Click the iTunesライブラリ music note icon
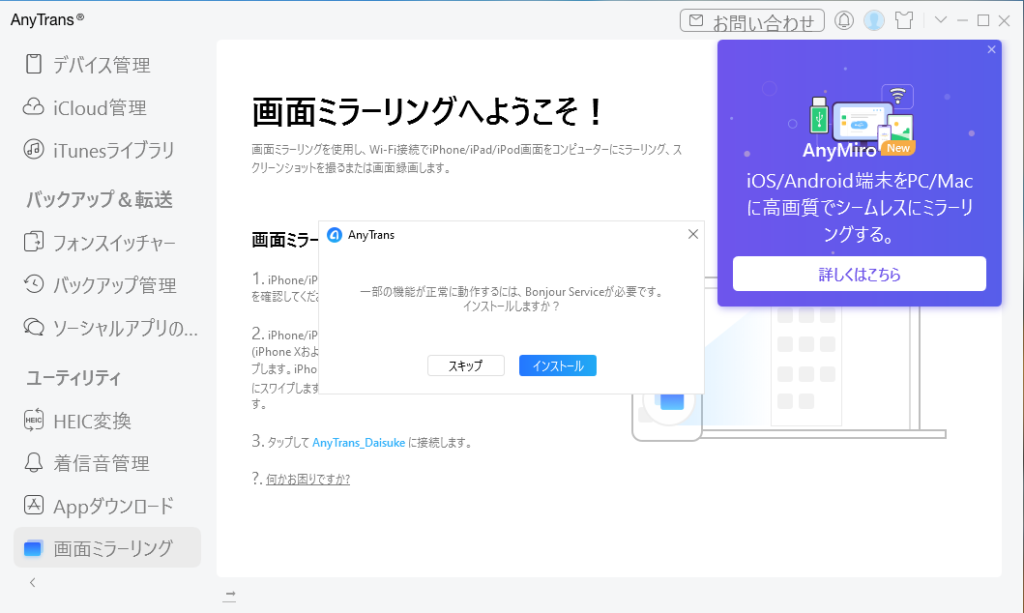Image resolution: width=1024 pixels, height=613 pixels. (x=33, y=149)
